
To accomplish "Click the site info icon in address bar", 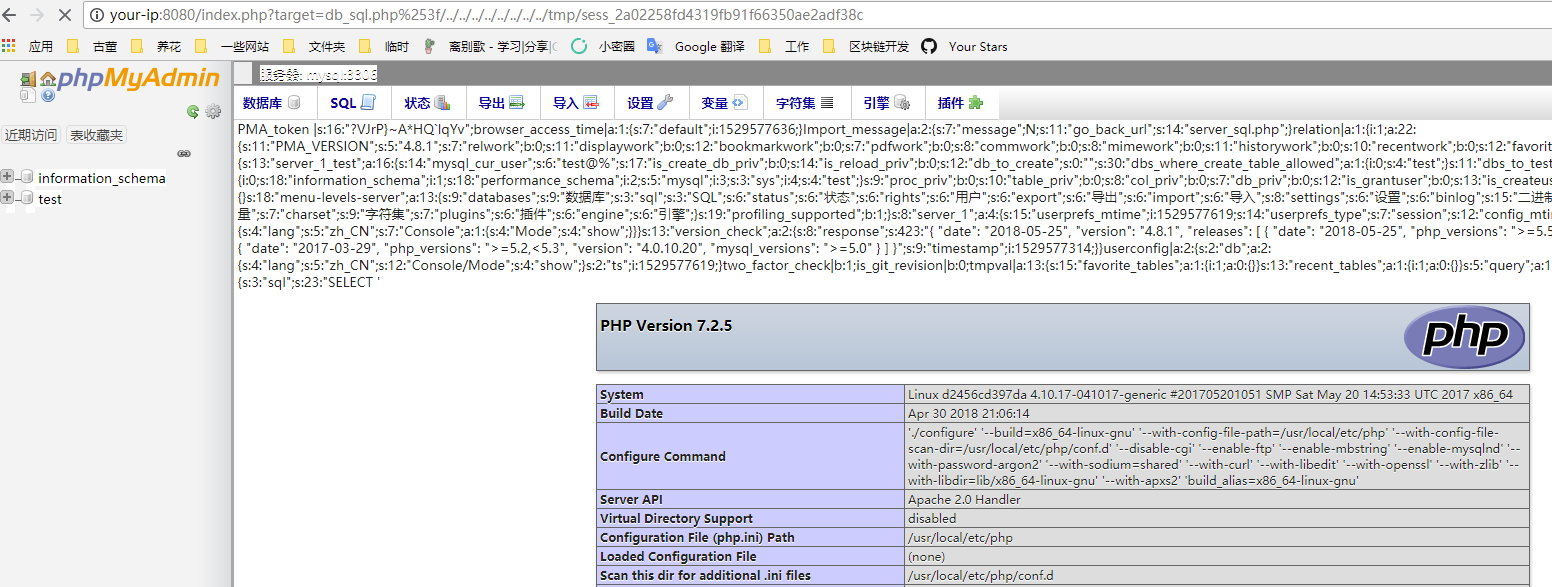I will pos(97,15).
